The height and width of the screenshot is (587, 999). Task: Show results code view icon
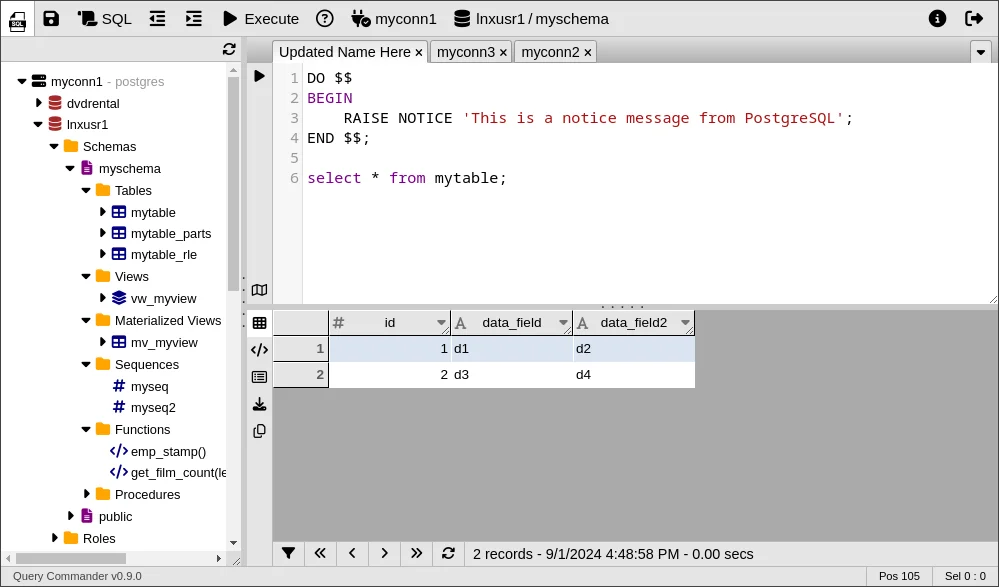(x=259, y=350)
